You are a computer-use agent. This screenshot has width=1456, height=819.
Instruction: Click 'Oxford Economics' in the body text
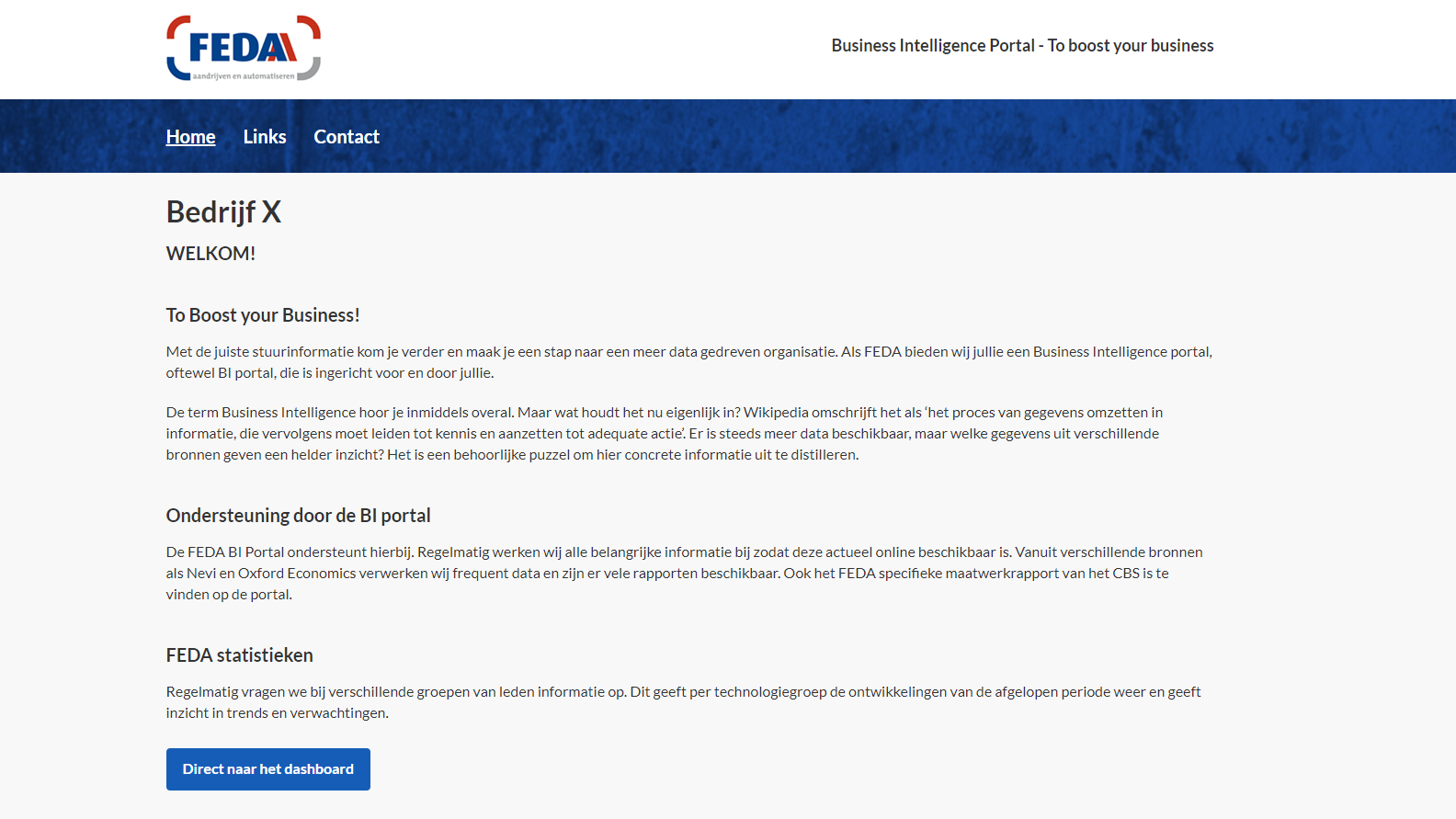click(x=297, y=574)
